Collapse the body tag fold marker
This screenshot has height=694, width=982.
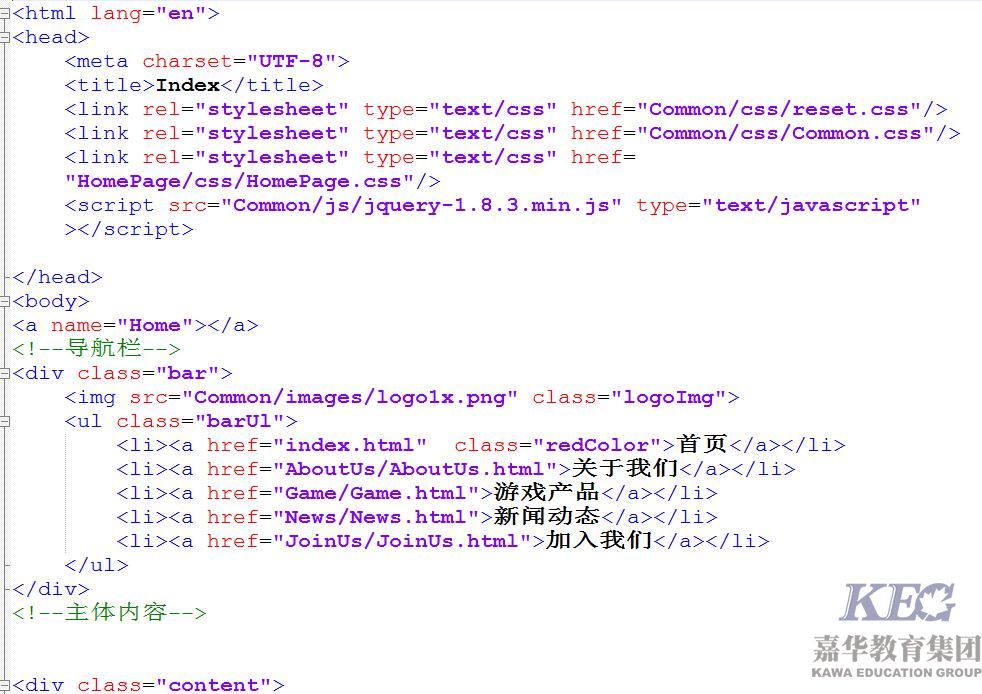(x=5, y=301)
